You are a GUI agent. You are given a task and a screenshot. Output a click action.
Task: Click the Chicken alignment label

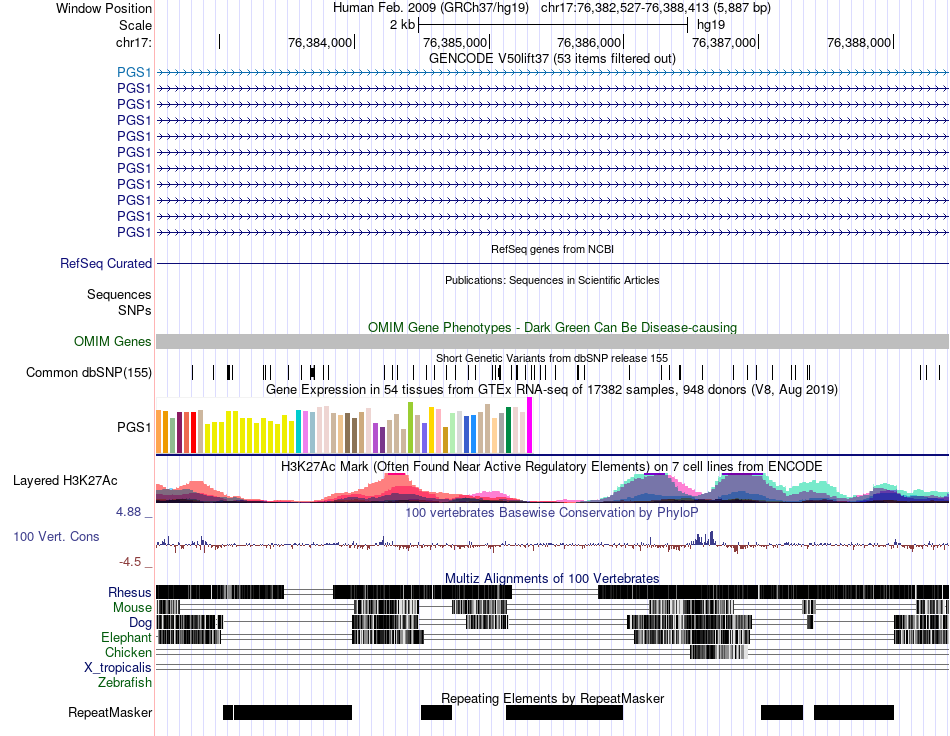pyautogui.click(x=128, y=652)
